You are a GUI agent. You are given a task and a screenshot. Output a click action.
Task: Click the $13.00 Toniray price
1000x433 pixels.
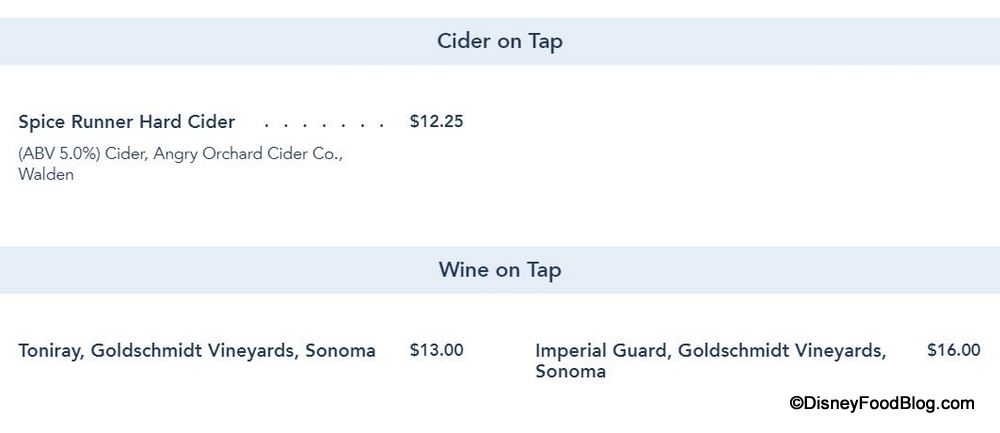point(436,350)
